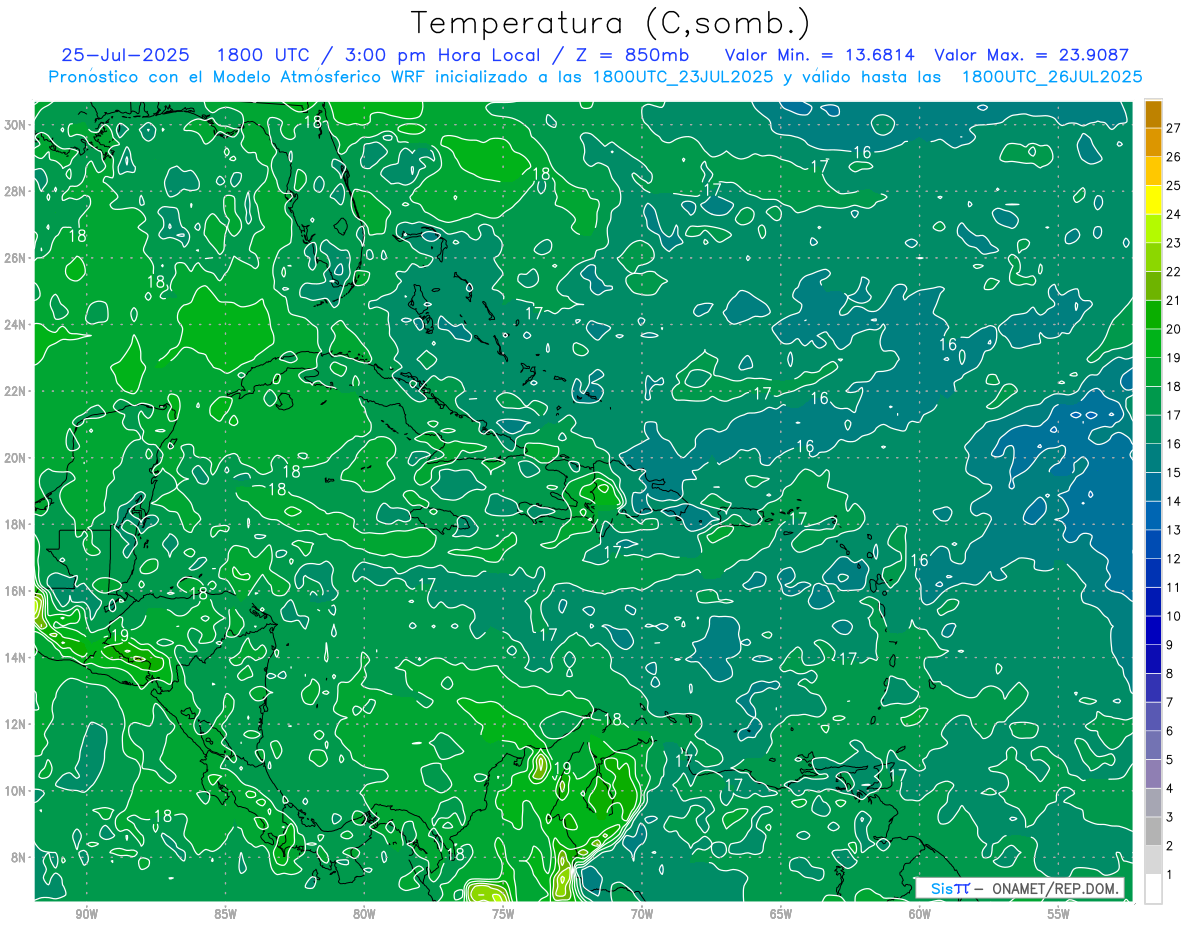Click the colorbar legend value "12"
Screen dimensions: 1200x927
[x=1173, y=559]
